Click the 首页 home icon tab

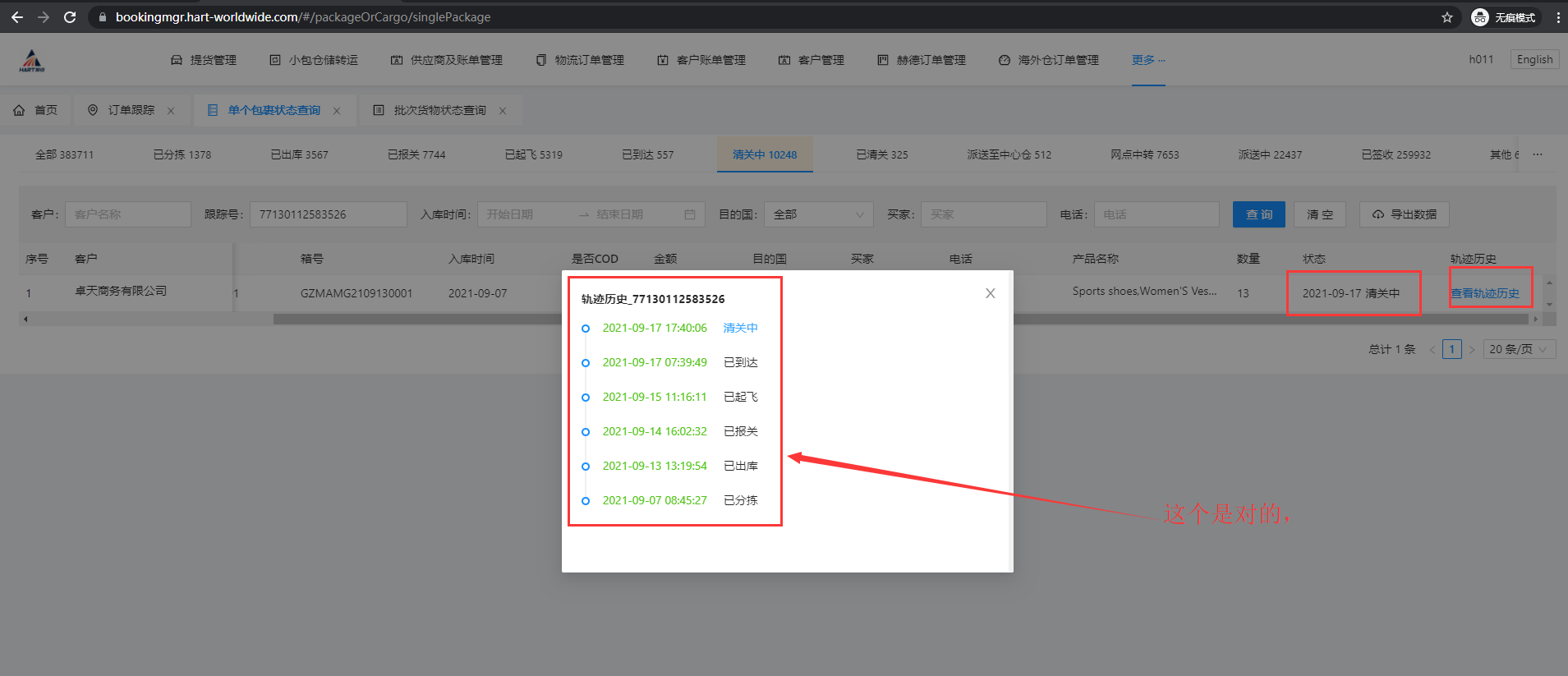coord(36,110)
